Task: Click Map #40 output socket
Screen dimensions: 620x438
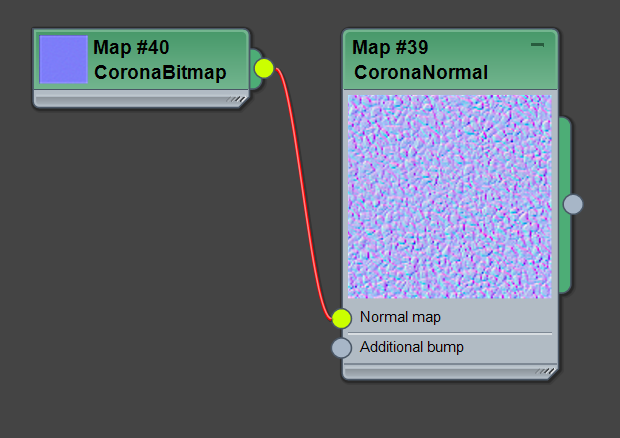Action: [264, 68]
